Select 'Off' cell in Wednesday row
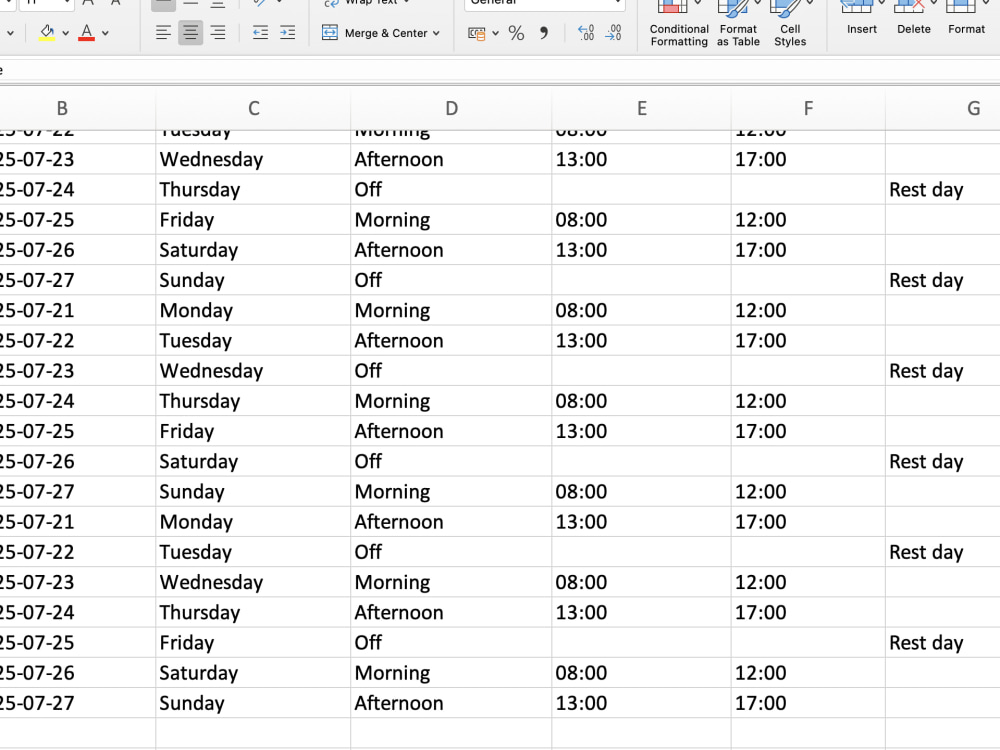The image size is (1000, 750). (451, 371)
